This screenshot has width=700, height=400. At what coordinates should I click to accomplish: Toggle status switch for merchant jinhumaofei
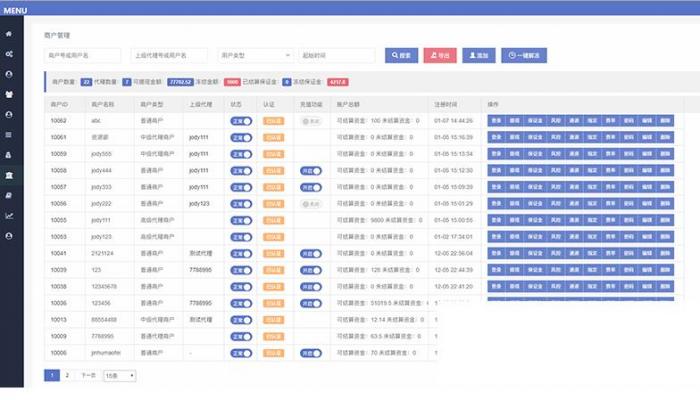[x=240, y=353]
